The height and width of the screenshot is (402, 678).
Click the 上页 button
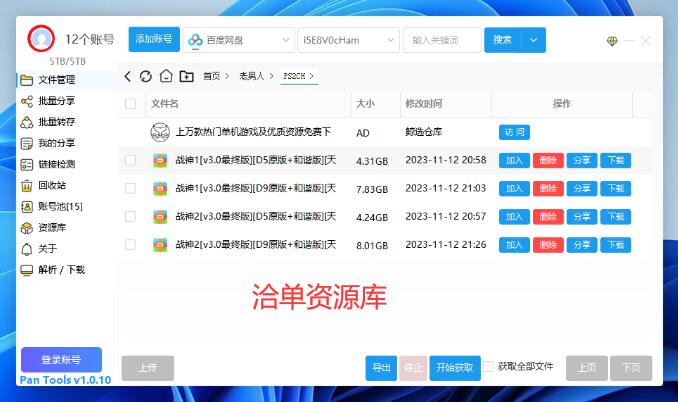click(x=587, y=368)
